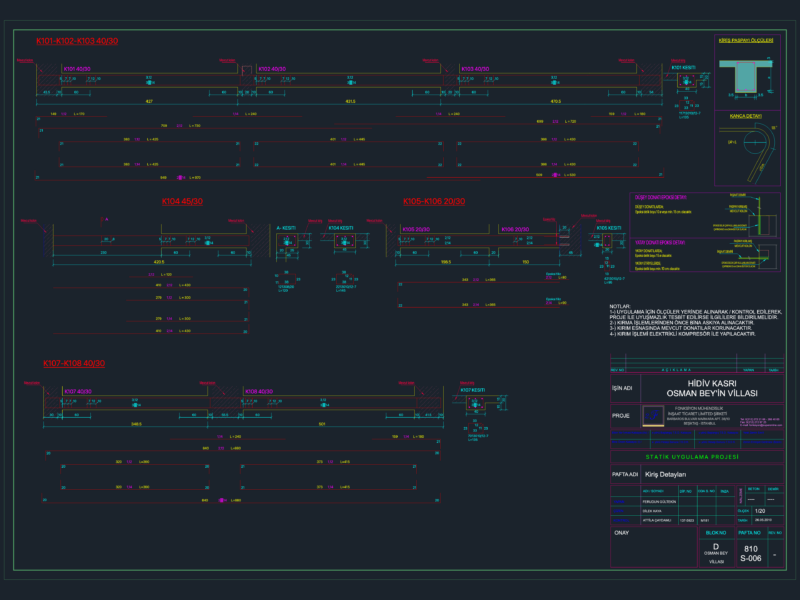
Task: Click the K104 KESİTİ section symbol
Action: (345, 241)
